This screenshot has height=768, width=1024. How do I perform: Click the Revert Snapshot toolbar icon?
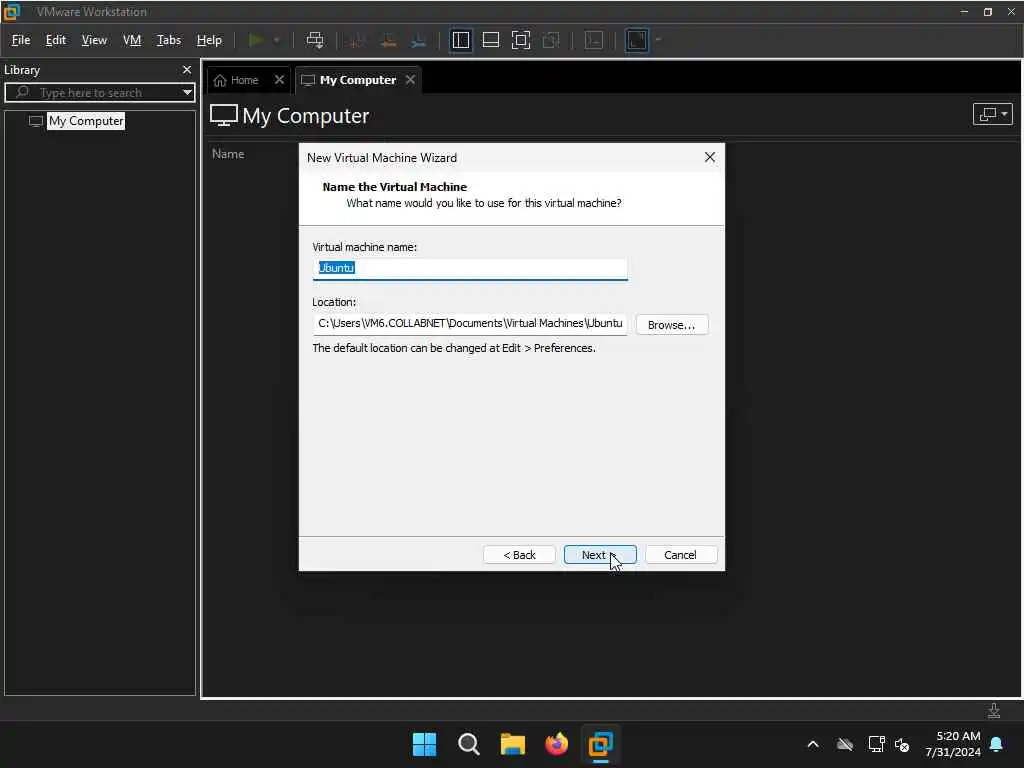[x=388, y=40]
